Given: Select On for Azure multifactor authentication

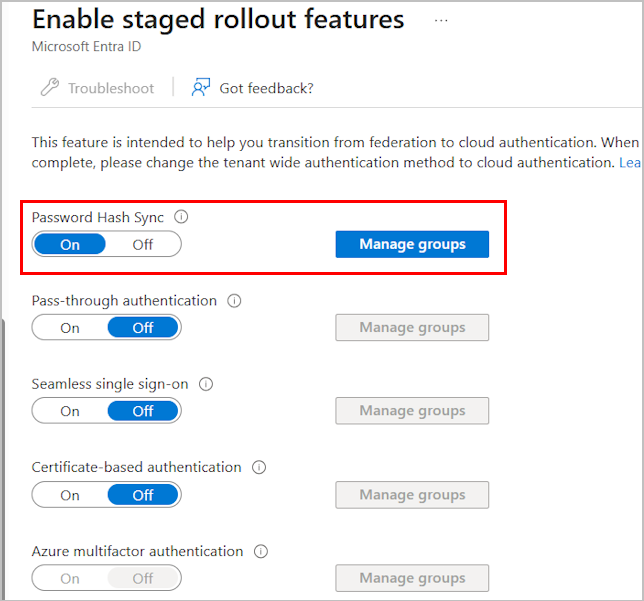Looking at the screenshot, I should [x=70, y=578].
